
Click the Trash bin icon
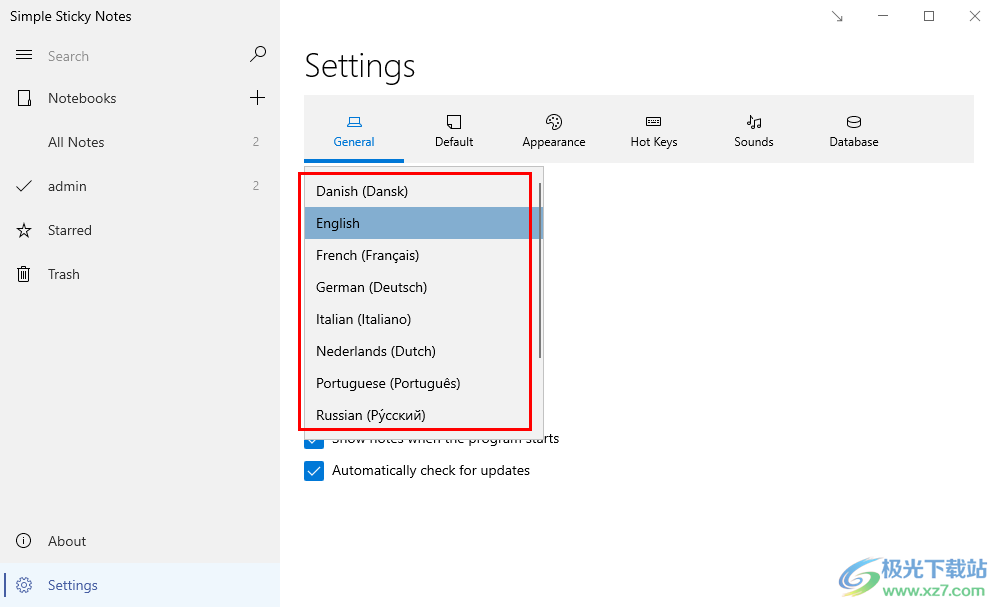(24, 274)
